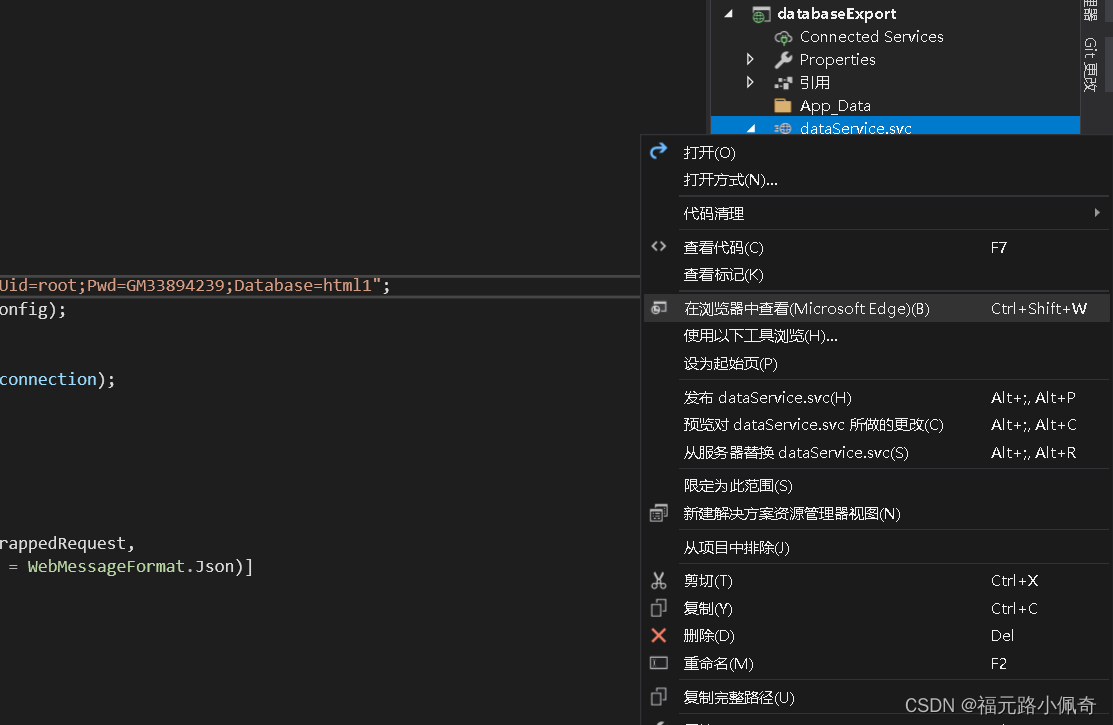
Task: Select 发布 dataService.svc(H) menu item
Action: click(x=767, y=398)
